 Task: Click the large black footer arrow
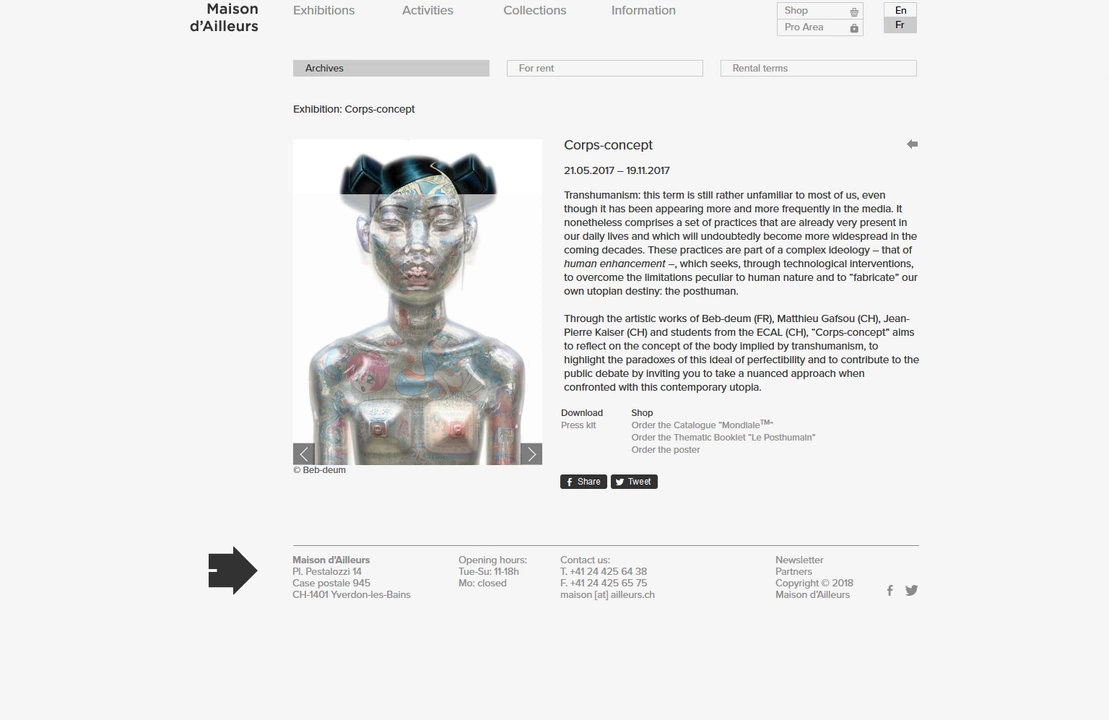click(233, 571)
